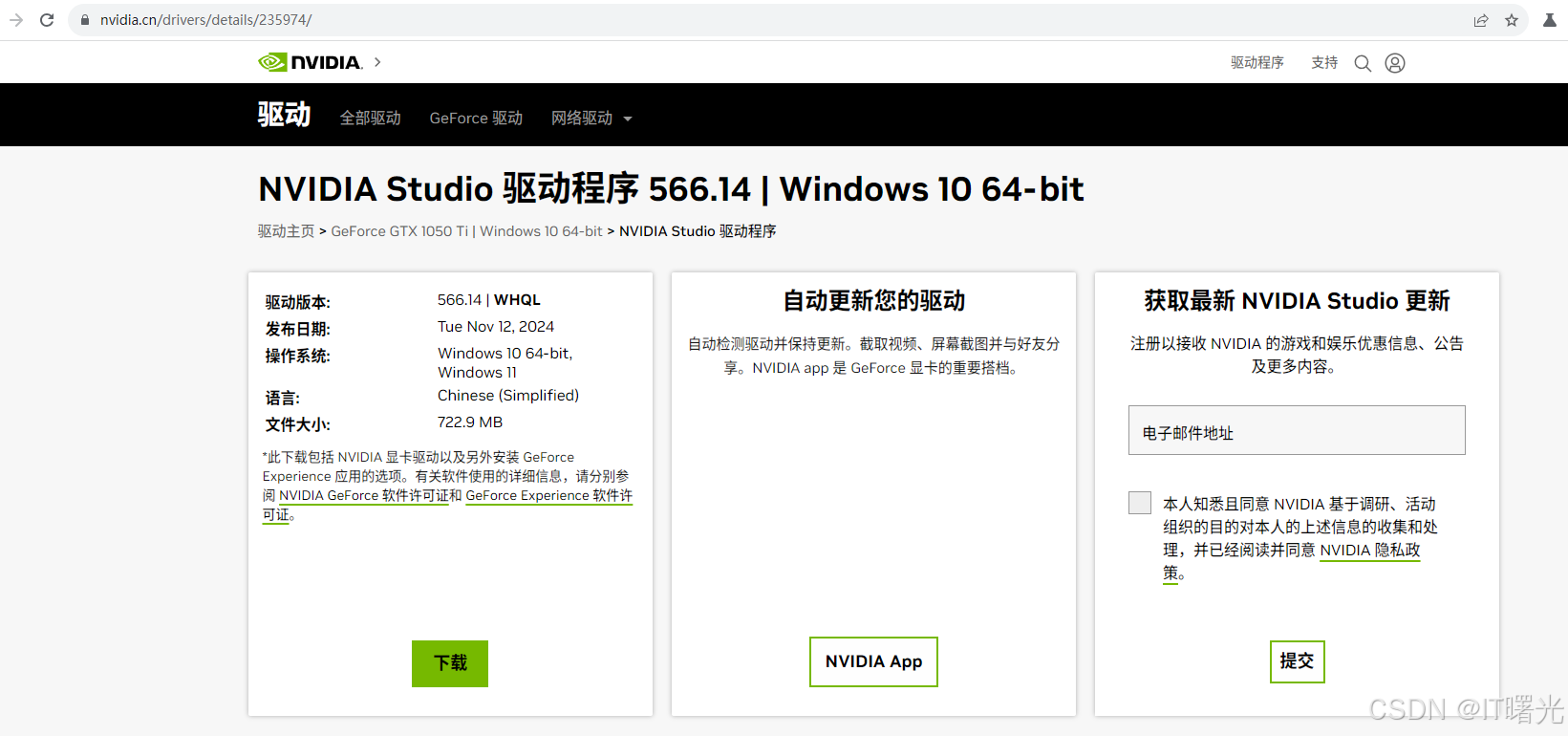This screenshot has height=736, width=1568.
Task: Click the 提交 button
Action: coord(1297,661)
